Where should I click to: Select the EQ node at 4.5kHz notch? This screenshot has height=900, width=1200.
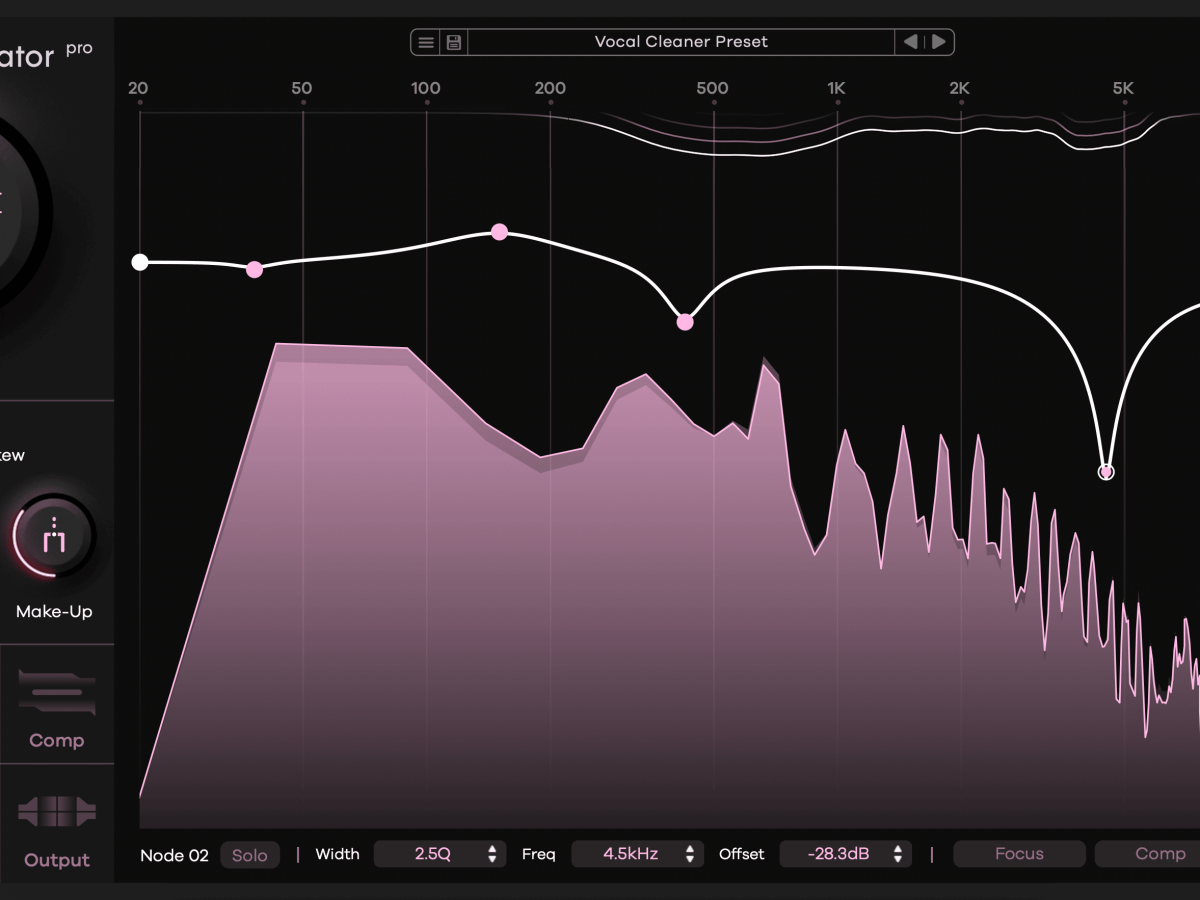1106,472
